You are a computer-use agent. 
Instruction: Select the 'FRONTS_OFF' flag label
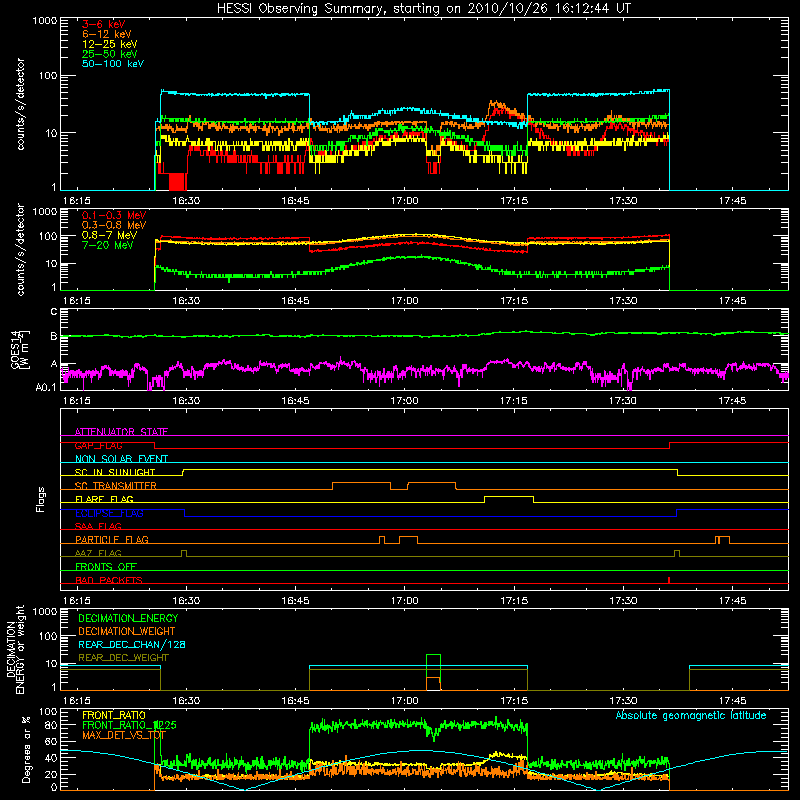pos(106,566)
